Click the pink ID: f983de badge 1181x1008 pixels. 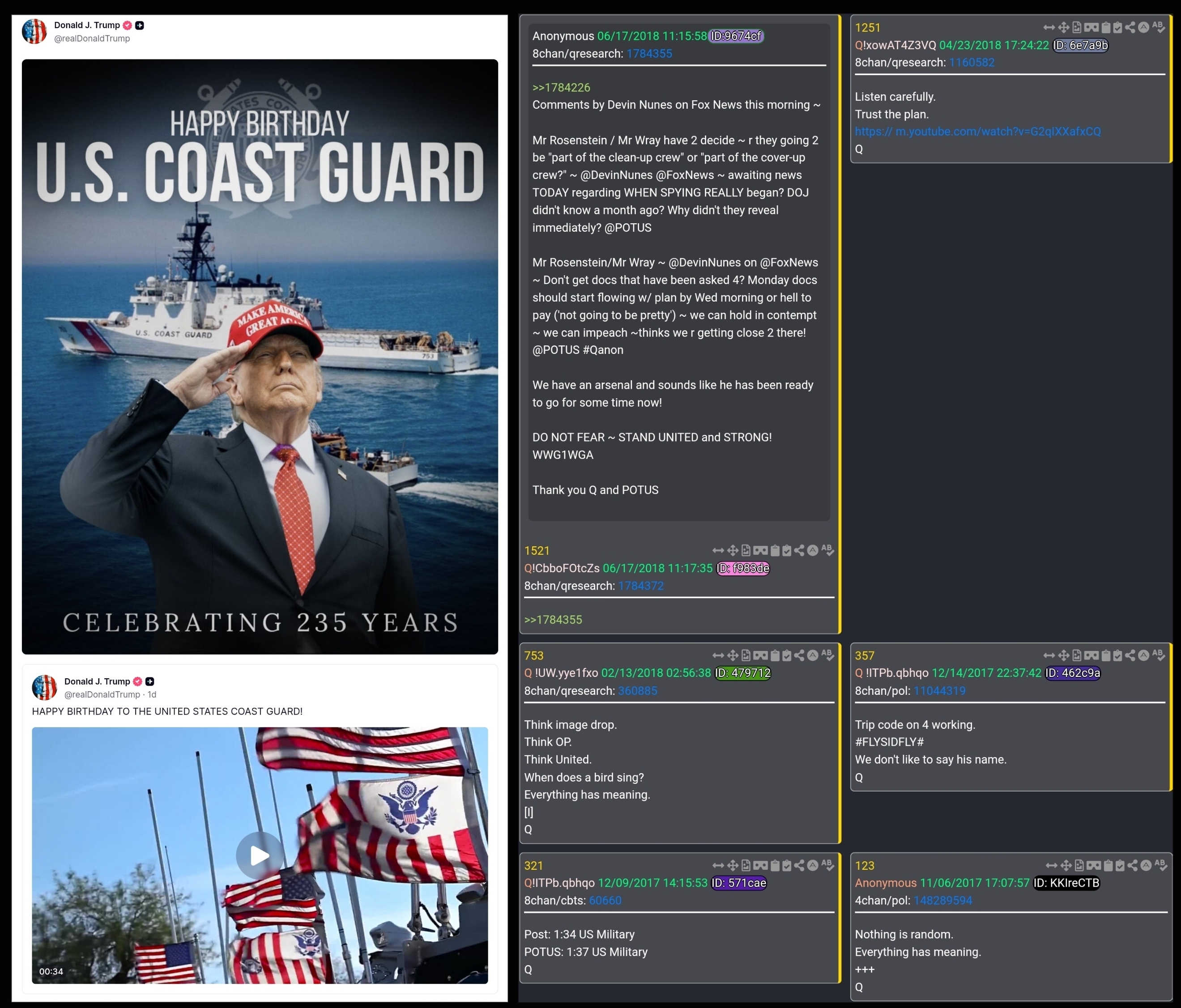[743, 568]
